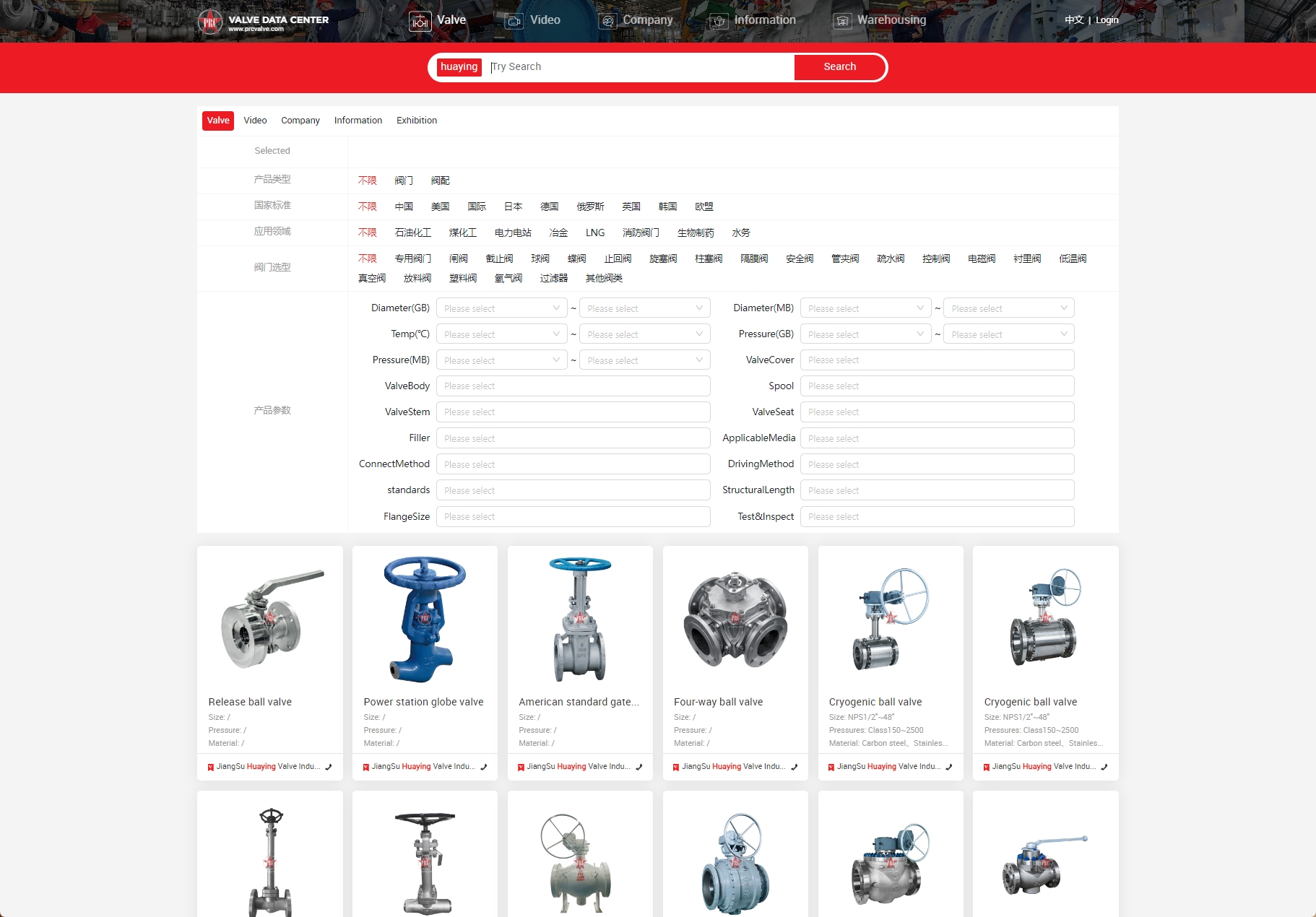Click the Video camera icon in header

(514, 21)
